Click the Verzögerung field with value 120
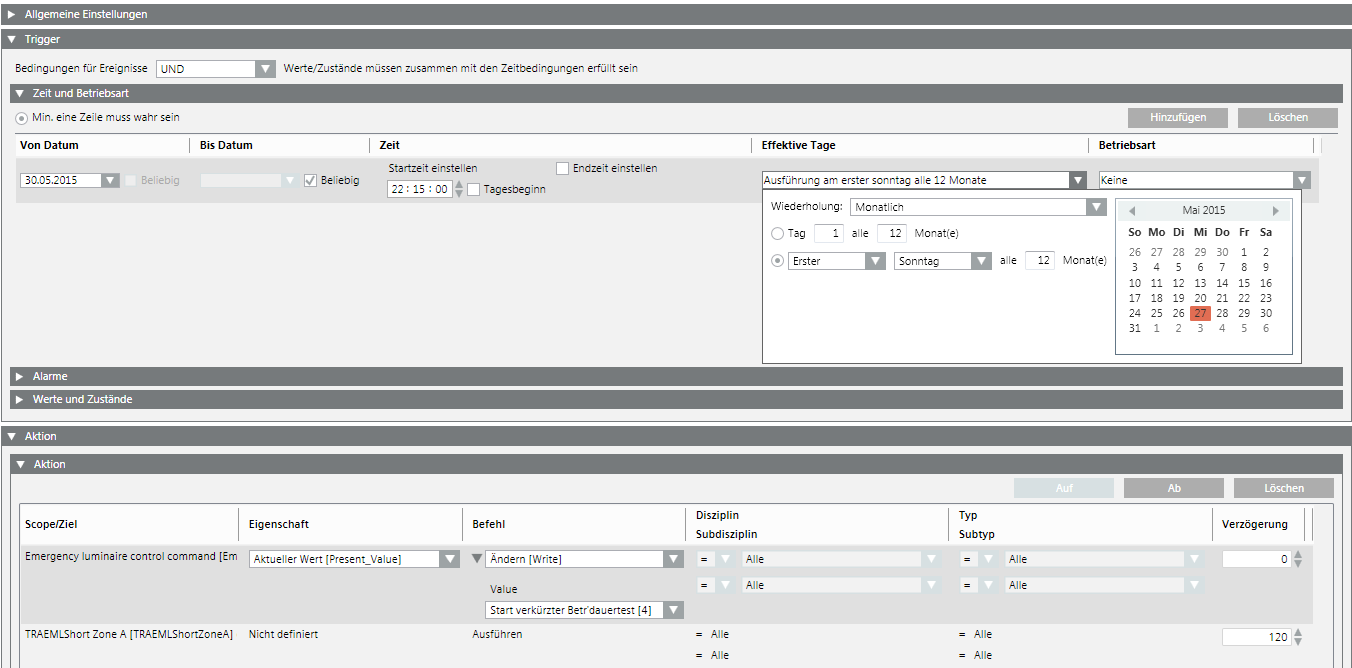 pyautogui.click(x=1255, y=637)
